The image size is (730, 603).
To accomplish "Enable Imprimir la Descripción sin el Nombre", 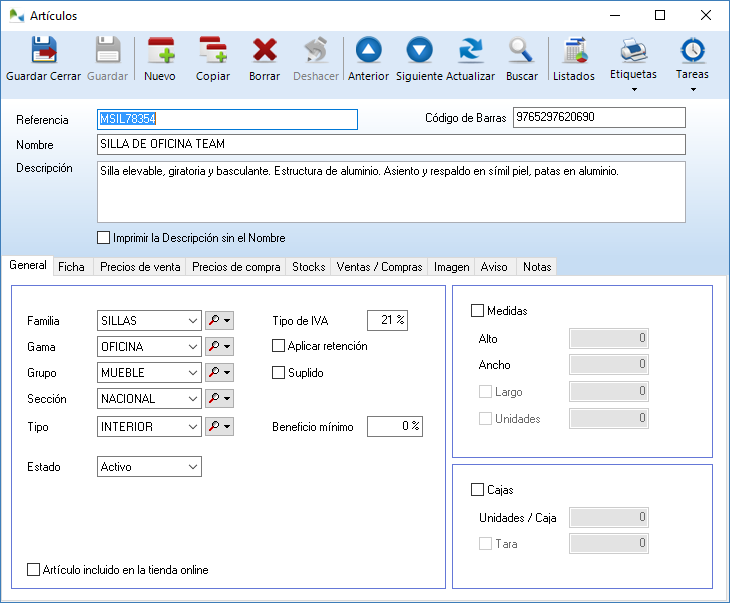I will (104, 238).
